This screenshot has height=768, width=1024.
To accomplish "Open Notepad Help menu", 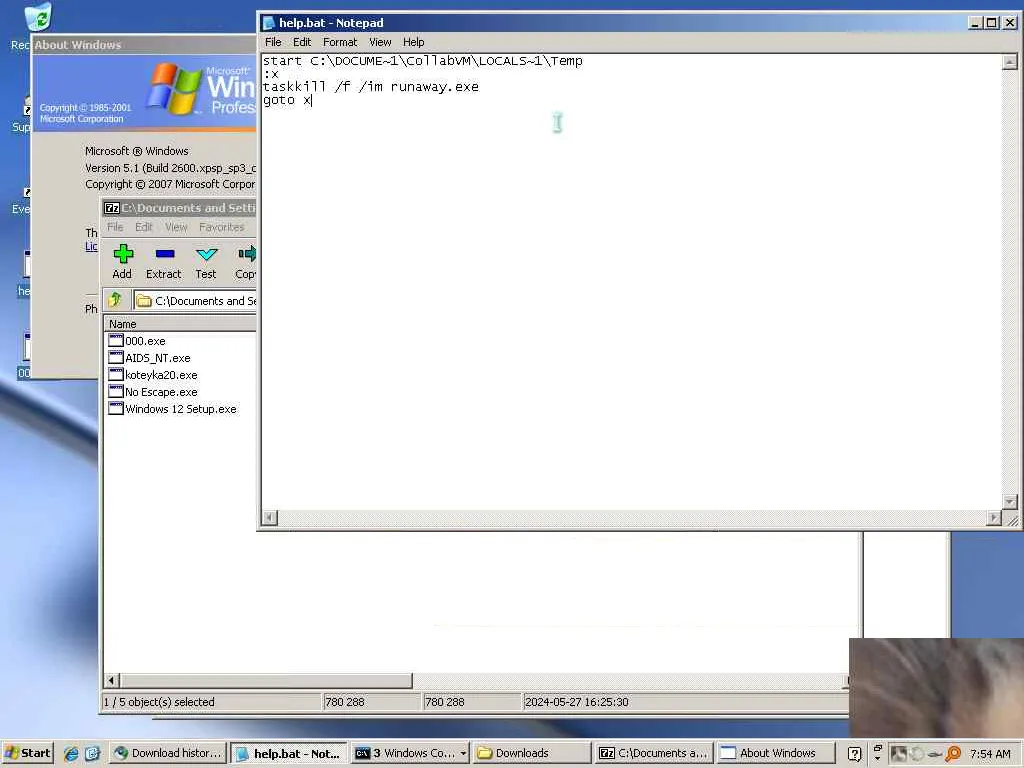I will pos(413,42).
